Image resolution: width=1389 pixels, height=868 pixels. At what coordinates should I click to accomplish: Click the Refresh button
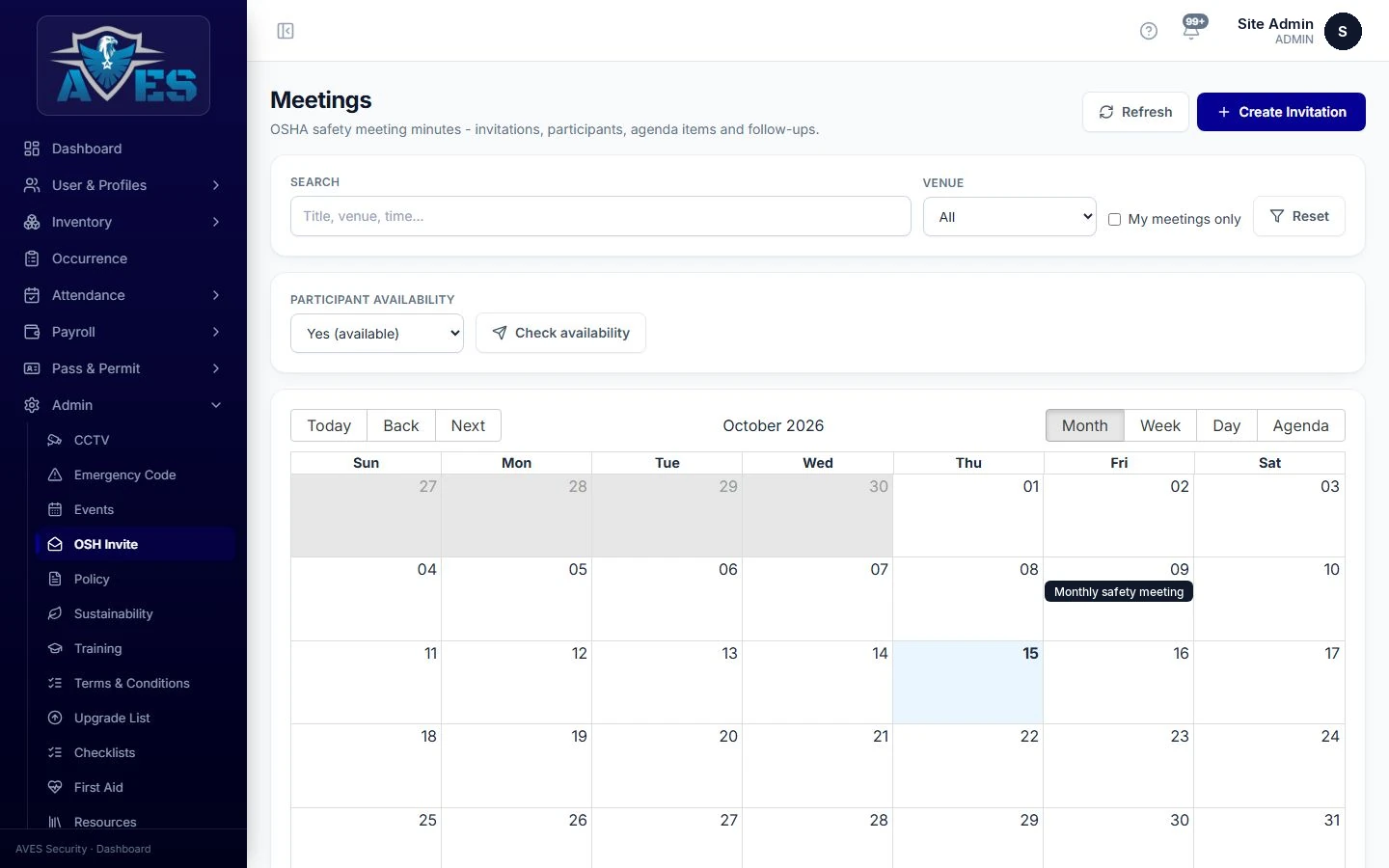tap(1135, 112)
